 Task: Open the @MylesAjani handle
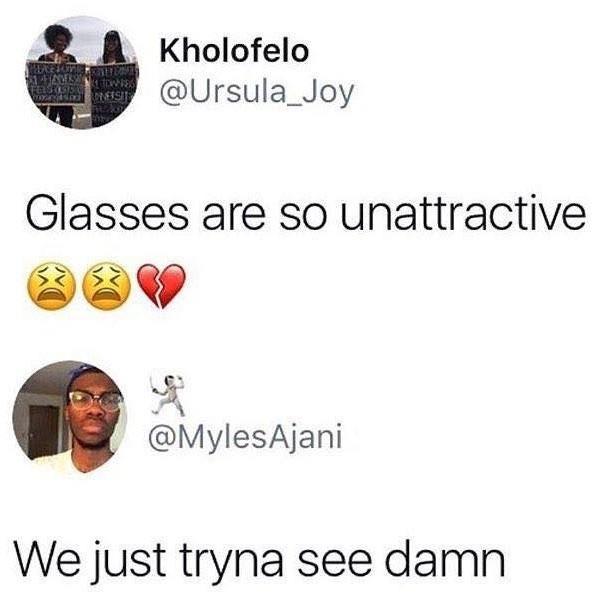[245, 438]
